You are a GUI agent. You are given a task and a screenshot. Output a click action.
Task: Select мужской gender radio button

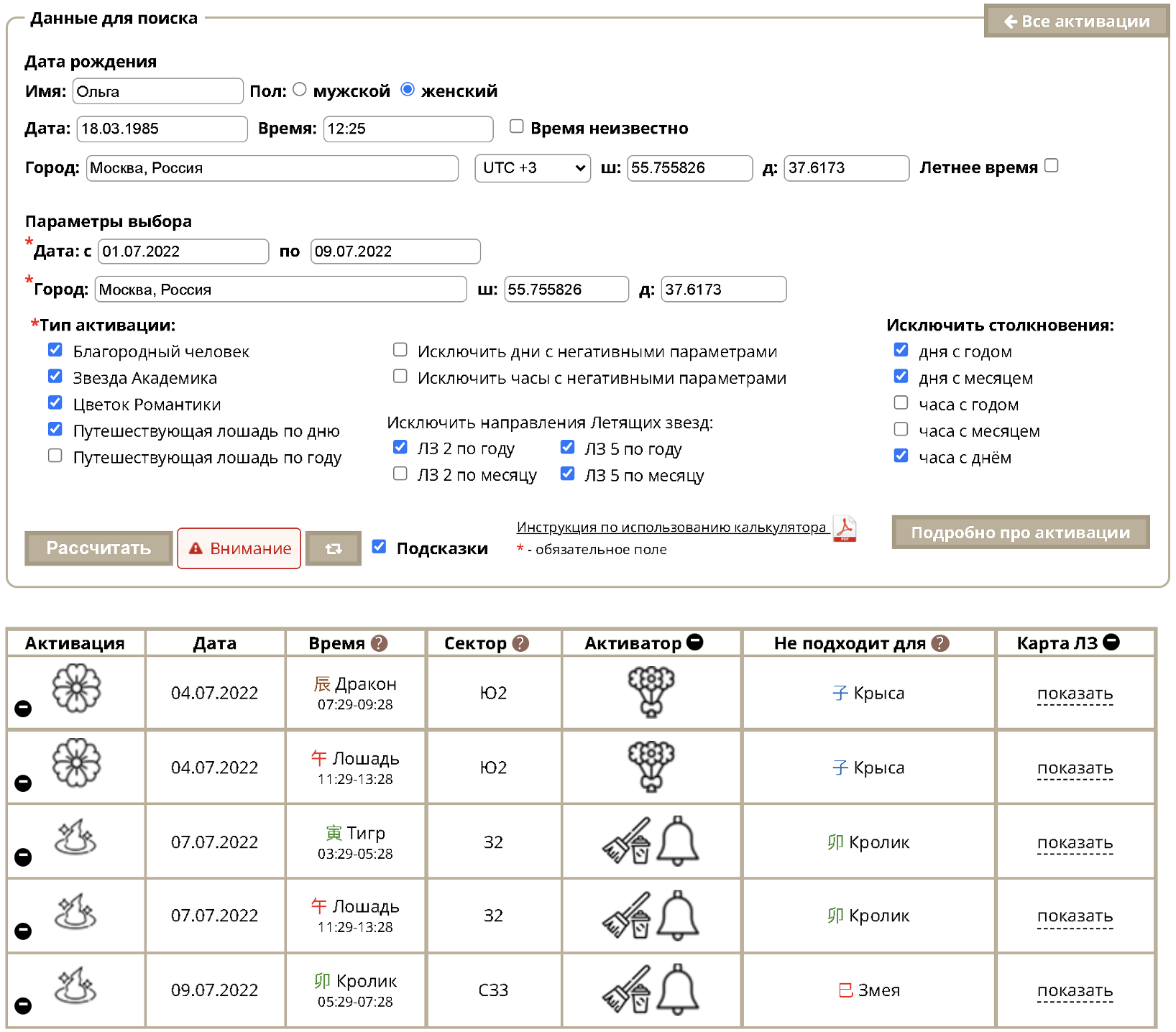300,89
